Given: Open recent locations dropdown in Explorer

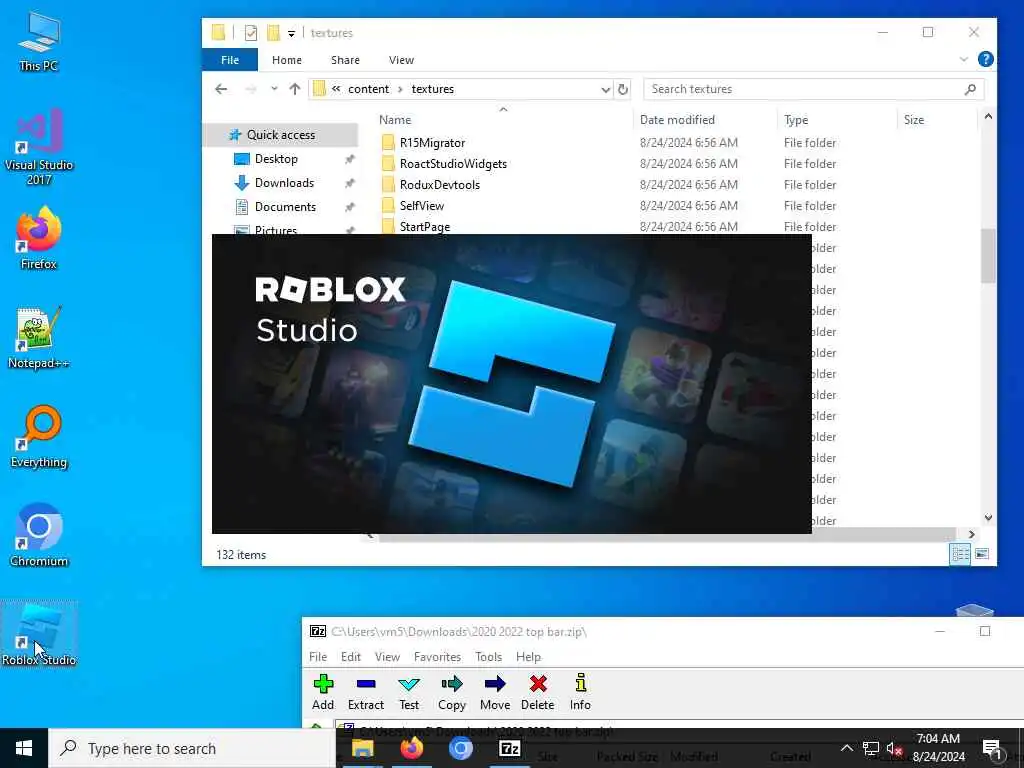Looking at the screenshot, I should 274,89.
